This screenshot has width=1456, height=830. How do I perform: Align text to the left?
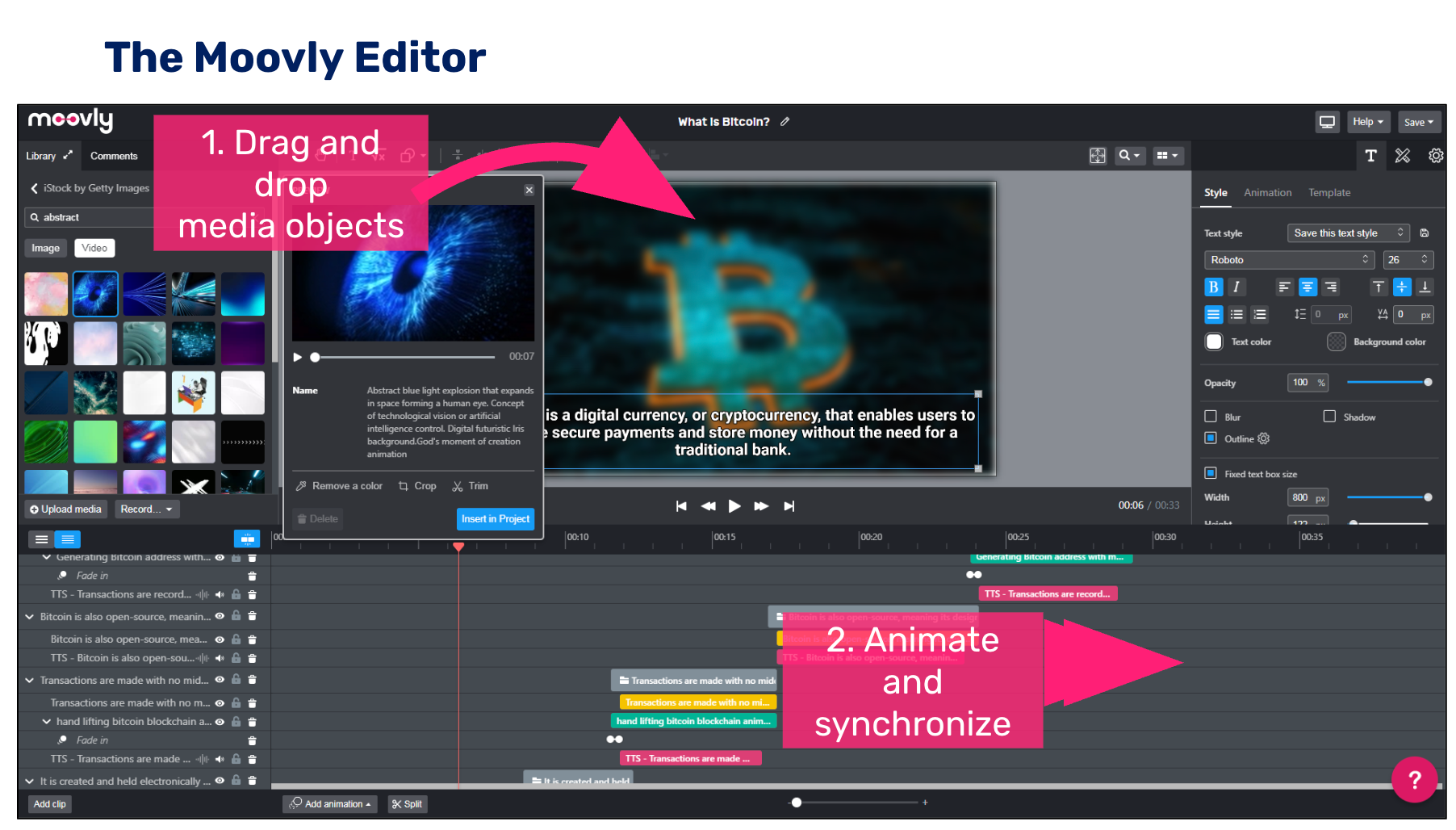click(1284, 287)
